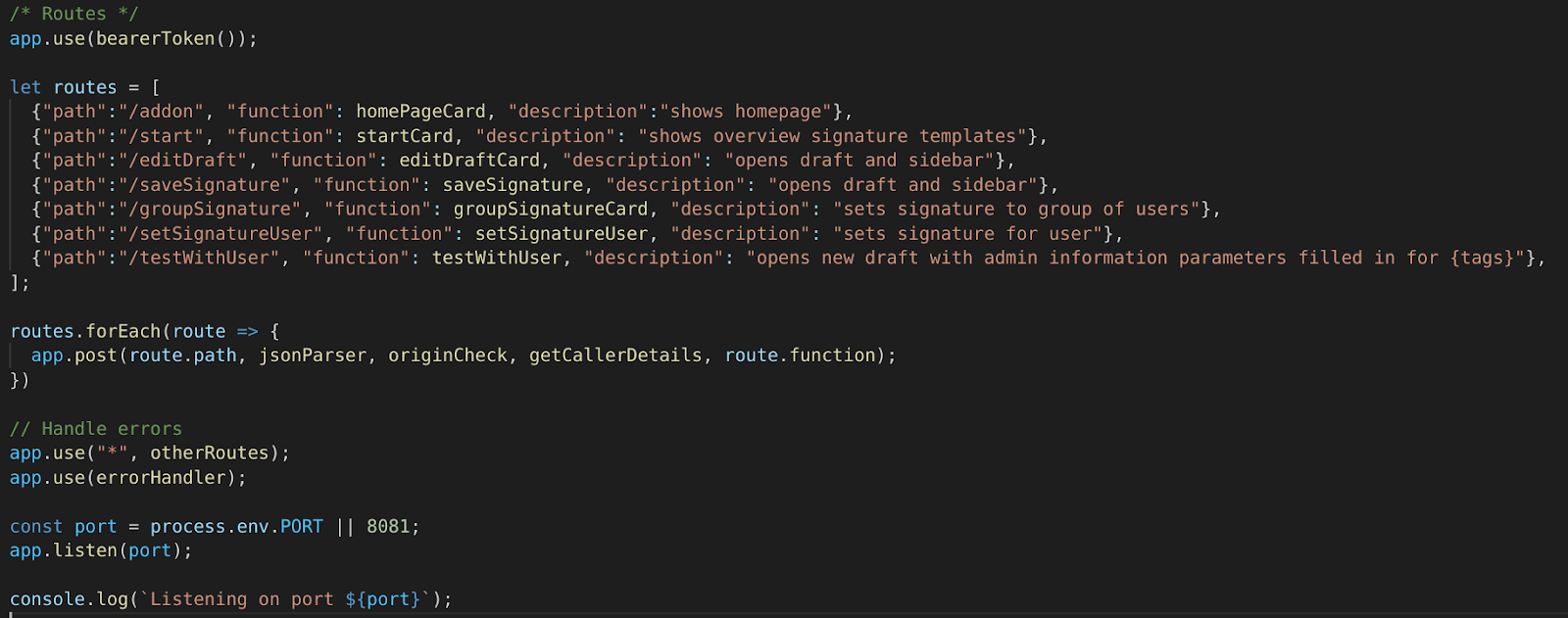The image size is (1568, 618).
Task: Click the editDraftCard identifier
Action: (469, 160)
